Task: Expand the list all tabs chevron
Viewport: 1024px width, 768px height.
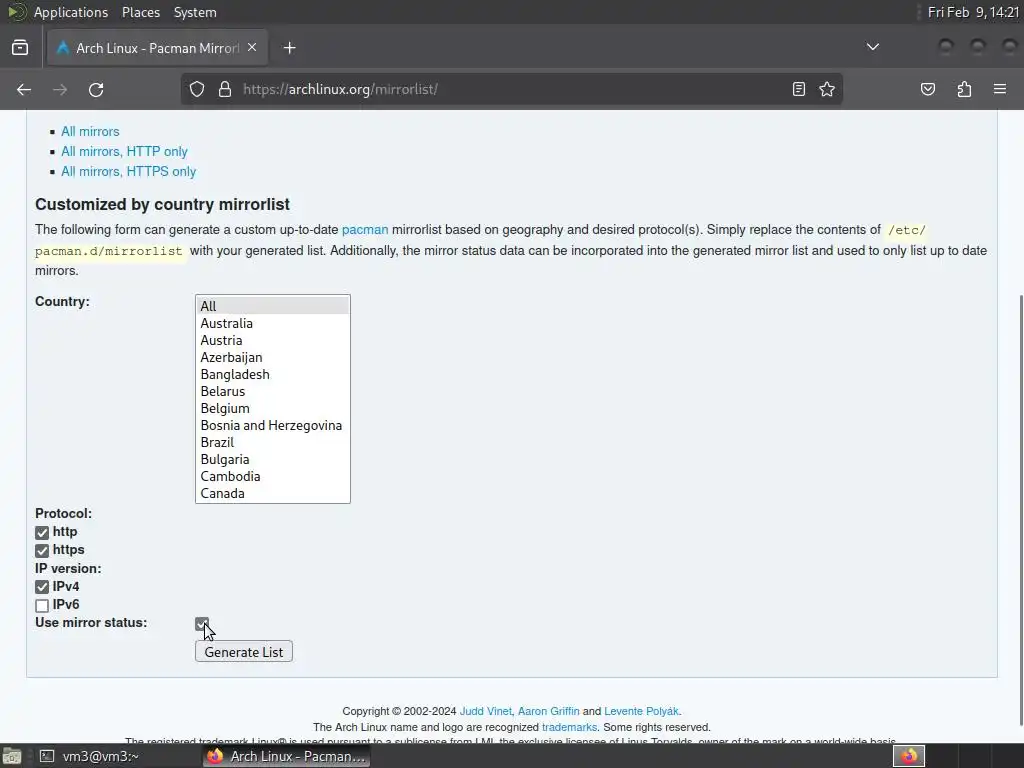Action: tap(872, 47)
